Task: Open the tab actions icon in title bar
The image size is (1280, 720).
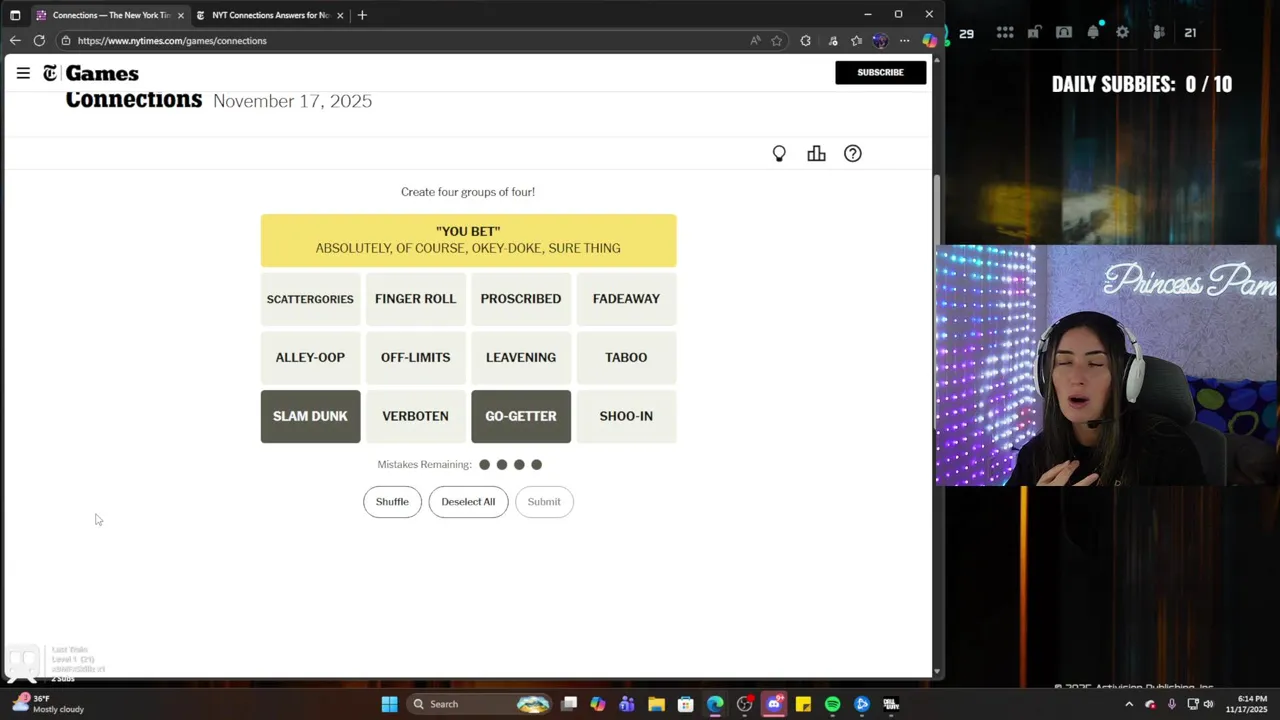Action: 15,15
